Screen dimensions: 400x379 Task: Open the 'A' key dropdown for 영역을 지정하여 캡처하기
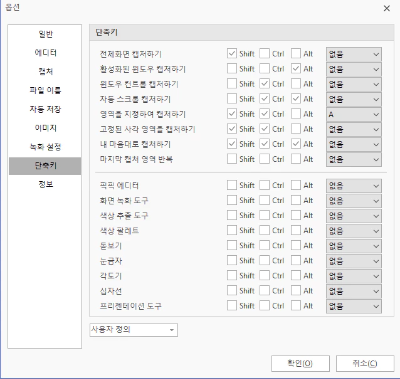click(354, 114)
